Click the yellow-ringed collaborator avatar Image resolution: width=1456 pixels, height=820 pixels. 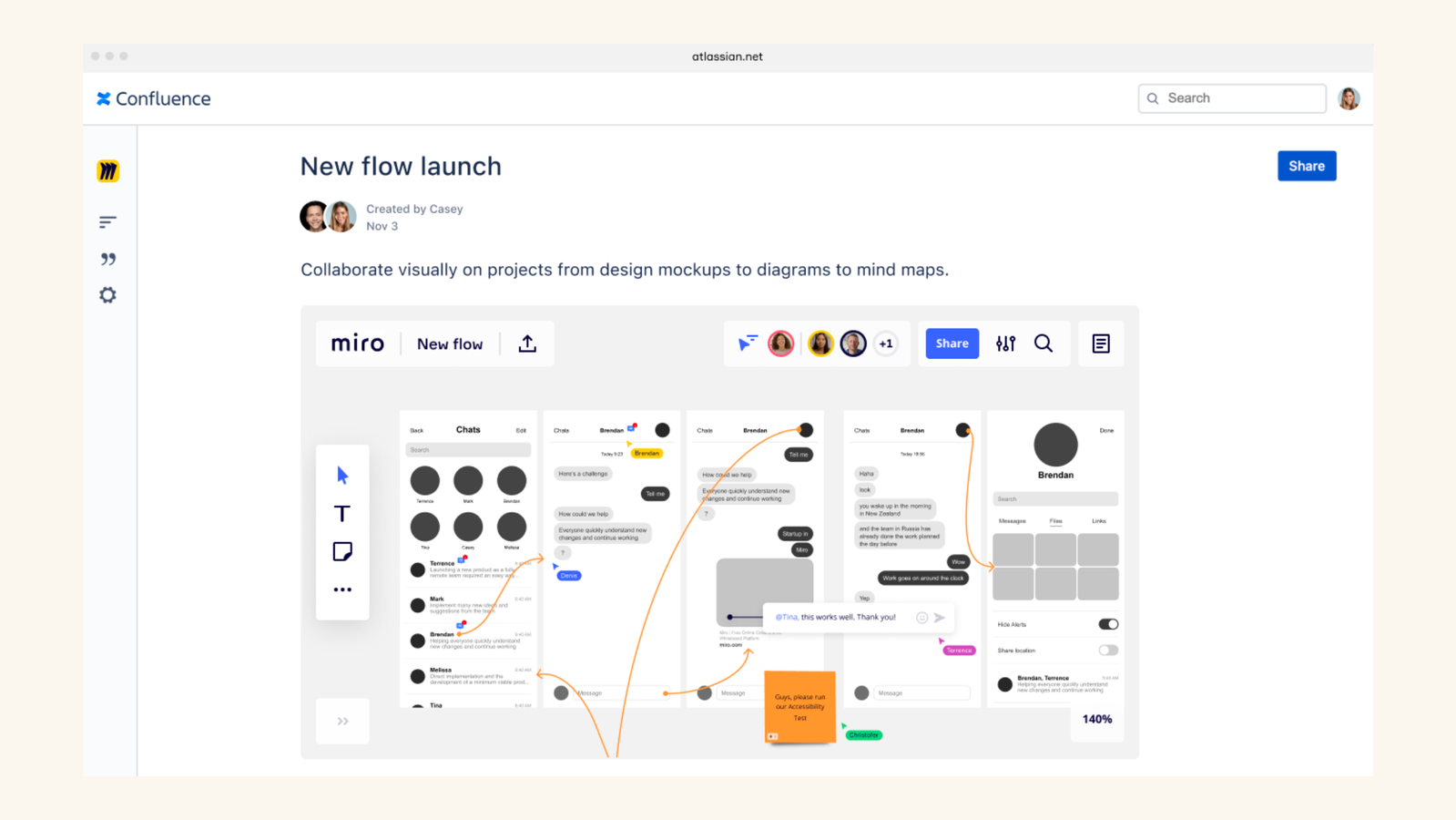click(820, 343)
